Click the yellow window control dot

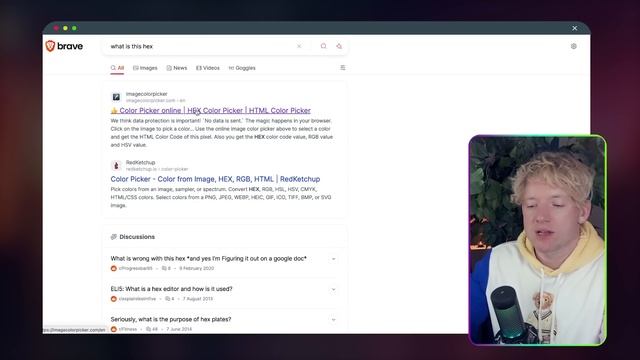[x=65, y=28]
